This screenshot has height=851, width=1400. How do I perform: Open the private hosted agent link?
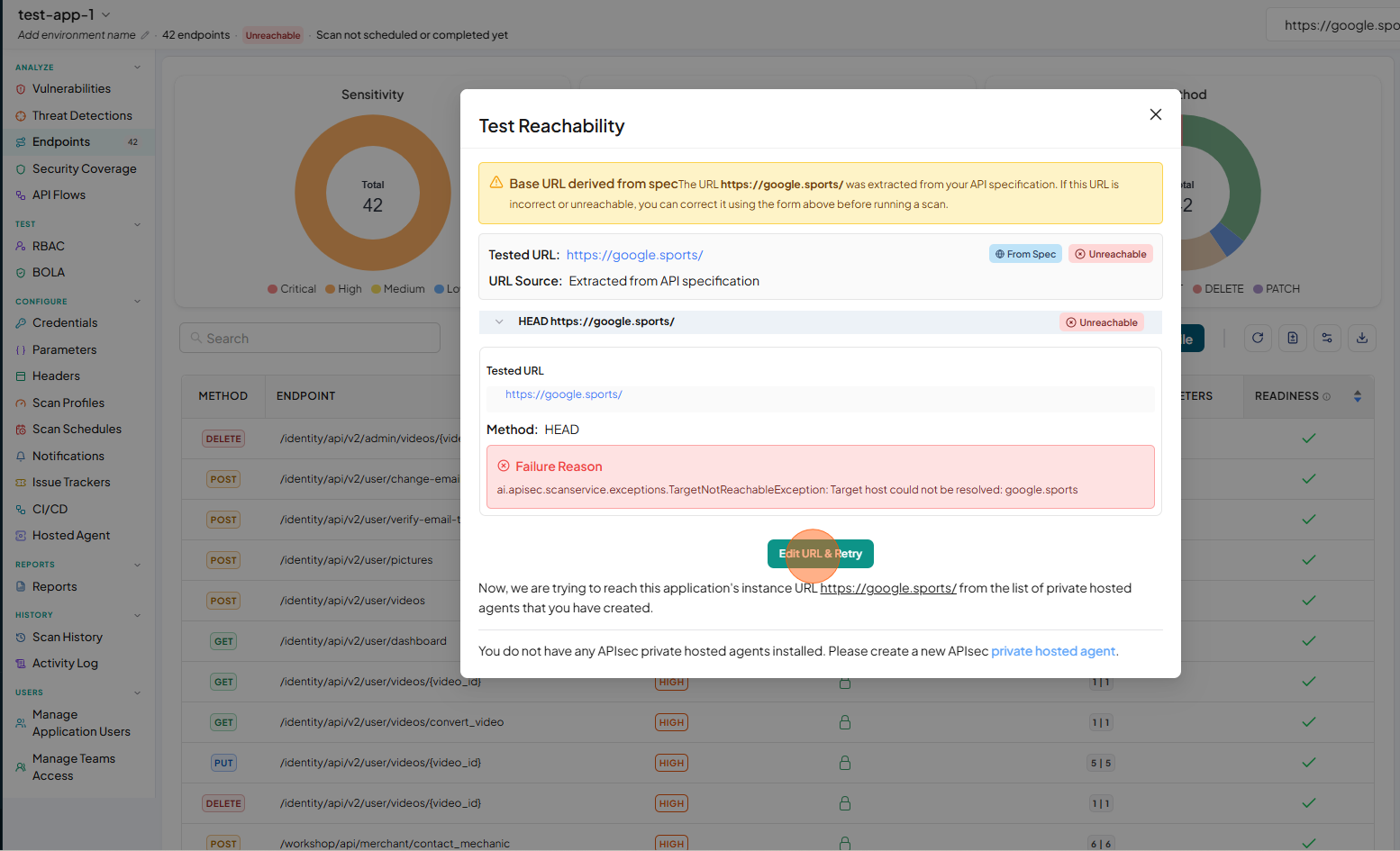coord(1053,651)
